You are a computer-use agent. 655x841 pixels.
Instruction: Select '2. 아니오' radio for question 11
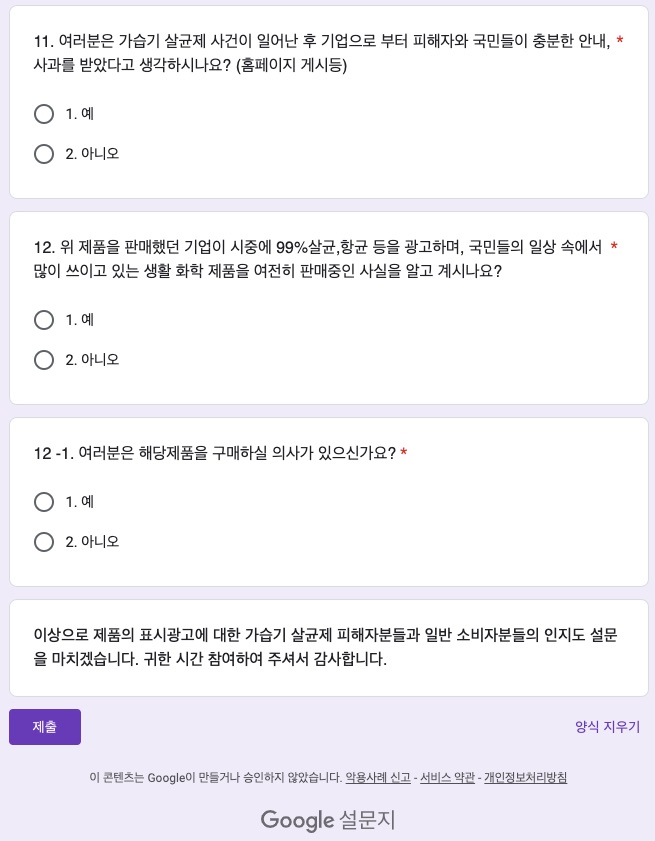[44, 154]
